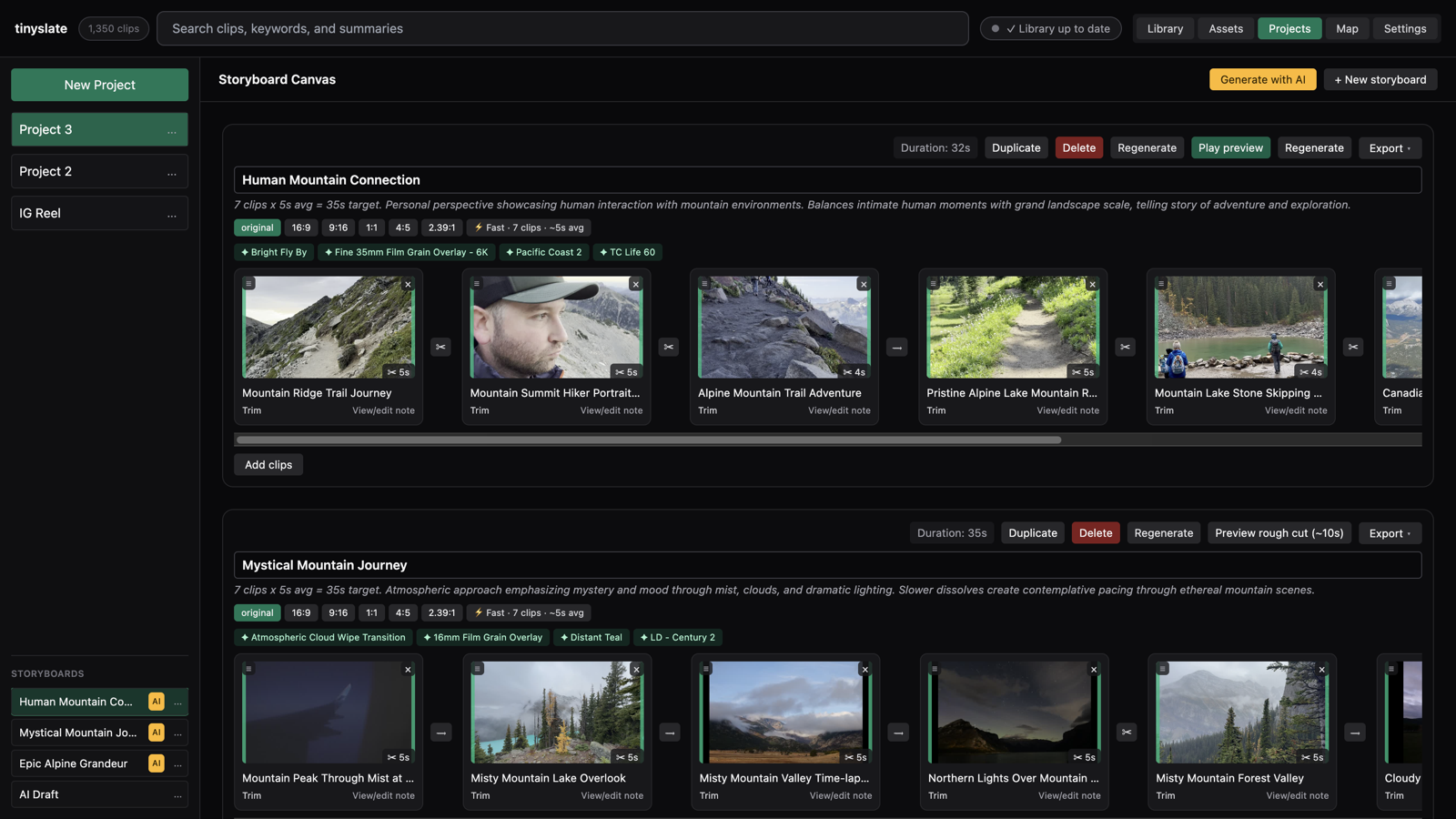Edit the Mystical Mountain Journey title field
The height and width of the screenshot is (819, 1456).
click(x=827, y=565)
